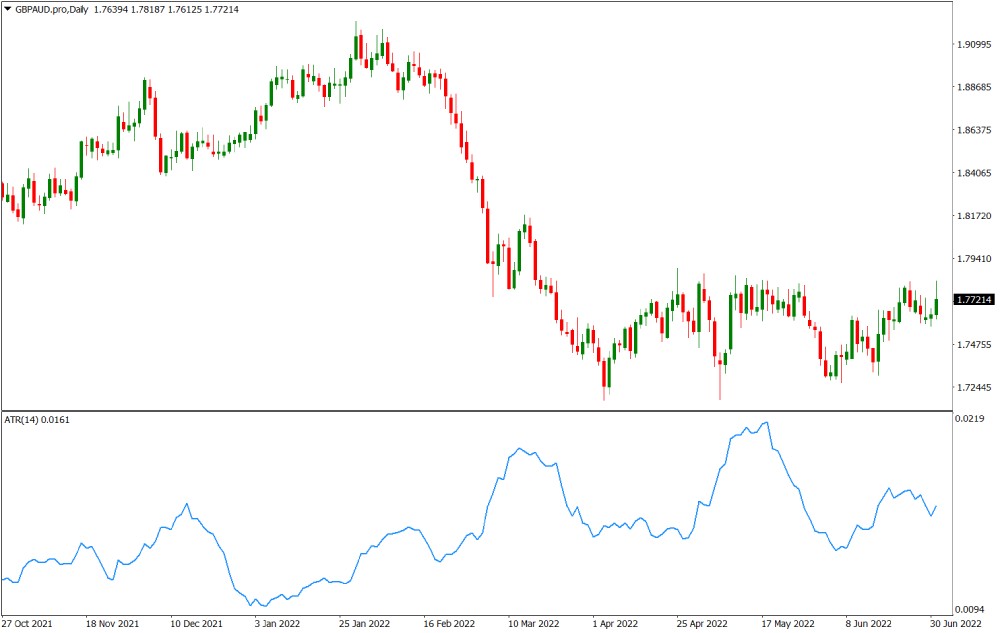Click the 1.86375 price axis label
This screenshot has width=1000, height=633.
tap(973, 130)
